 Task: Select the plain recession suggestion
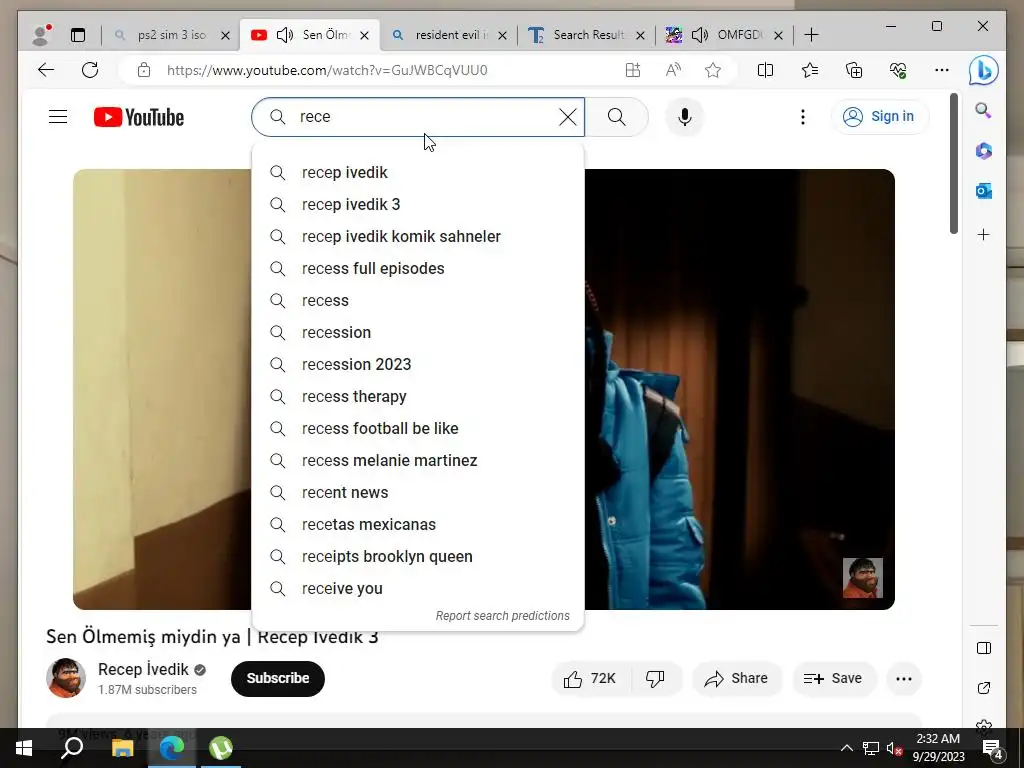[x=418, y=332]
